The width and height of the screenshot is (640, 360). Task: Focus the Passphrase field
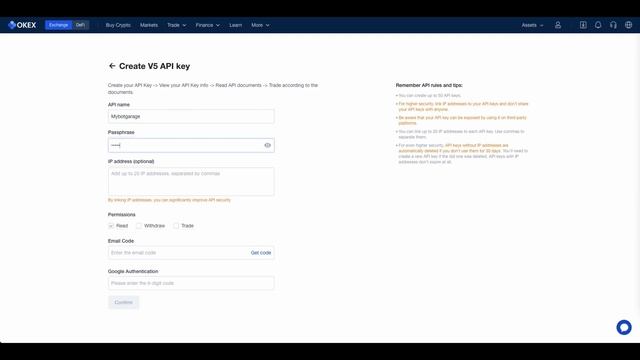click(x=191, y=145)
